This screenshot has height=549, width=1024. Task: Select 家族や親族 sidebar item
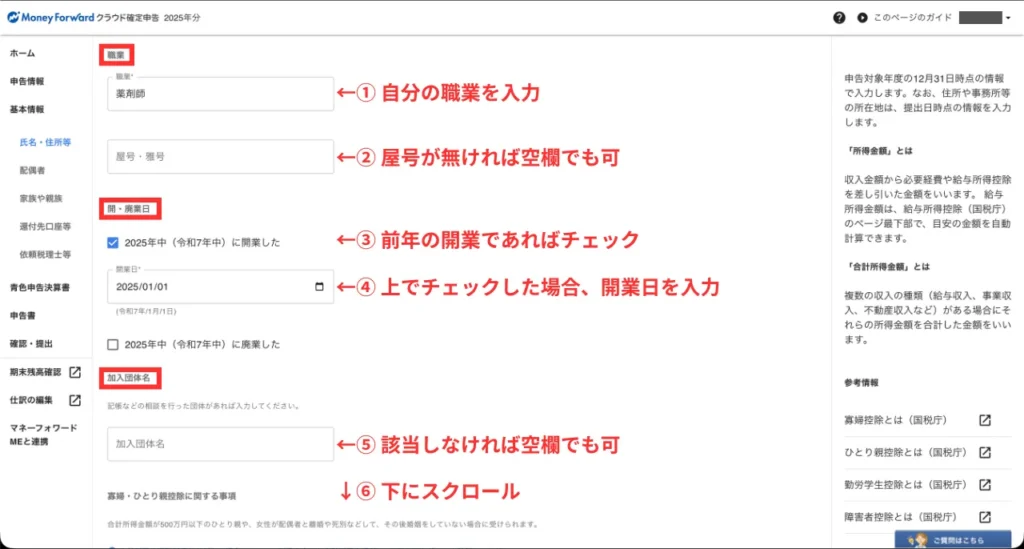[x=40, y=198]
